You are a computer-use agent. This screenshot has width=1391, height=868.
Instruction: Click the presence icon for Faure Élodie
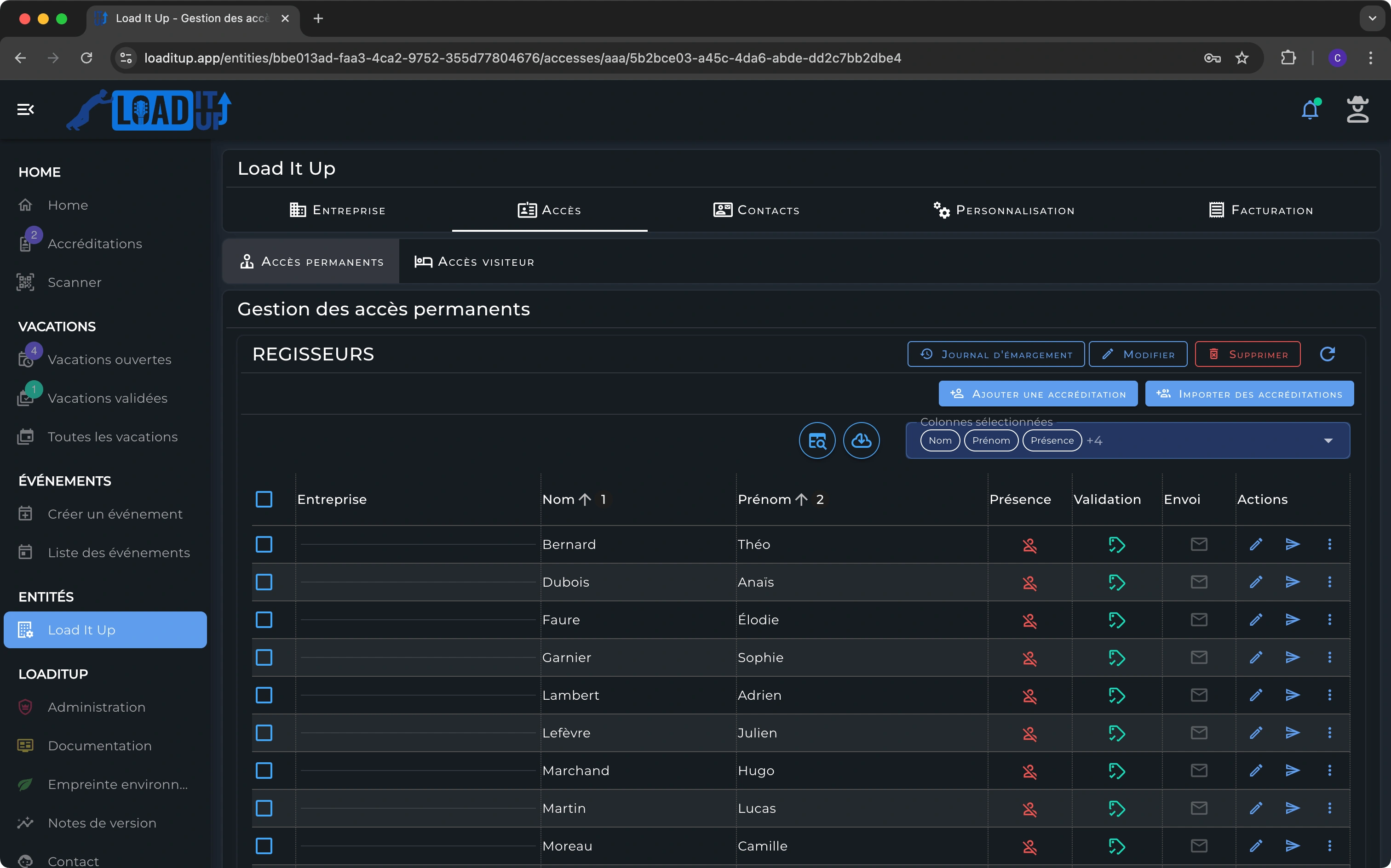pyautogui.click(x=1029, y=620)
